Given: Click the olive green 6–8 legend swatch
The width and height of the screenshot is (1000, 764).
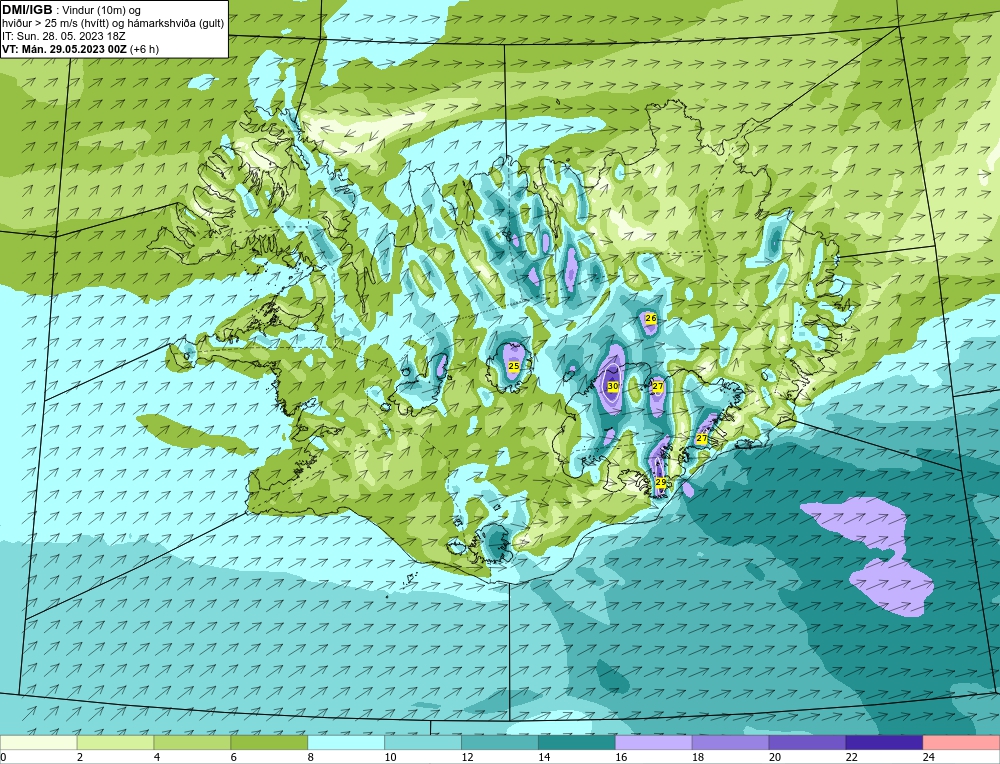Looking at the screenshot, I should (269, 743).
